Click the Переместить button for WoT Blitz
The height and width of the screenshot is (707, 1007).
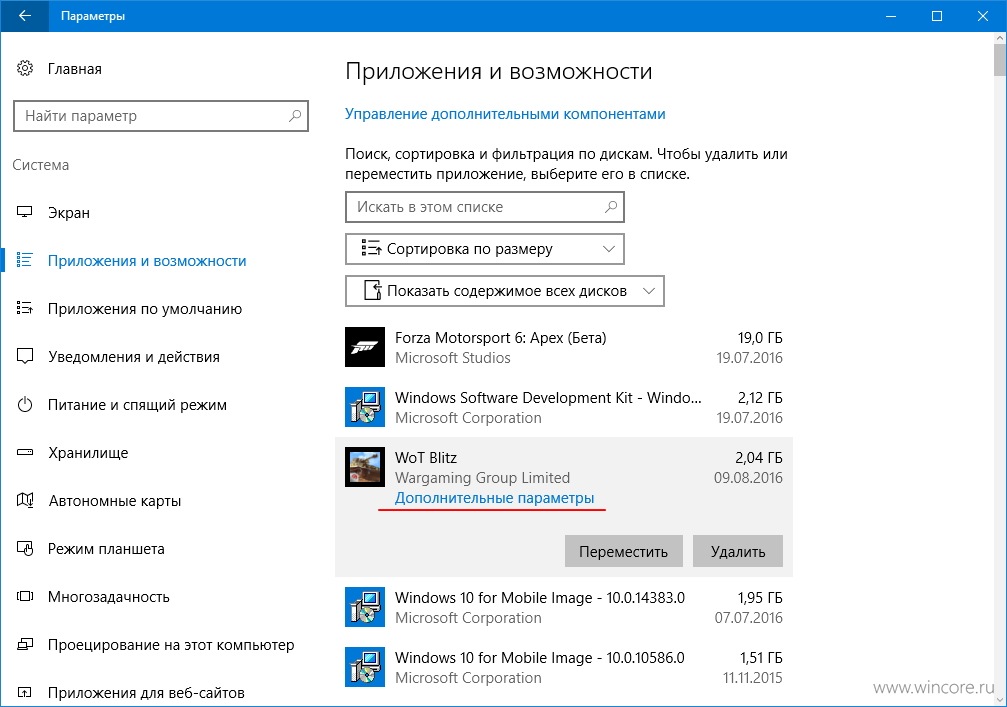[624, 552]
